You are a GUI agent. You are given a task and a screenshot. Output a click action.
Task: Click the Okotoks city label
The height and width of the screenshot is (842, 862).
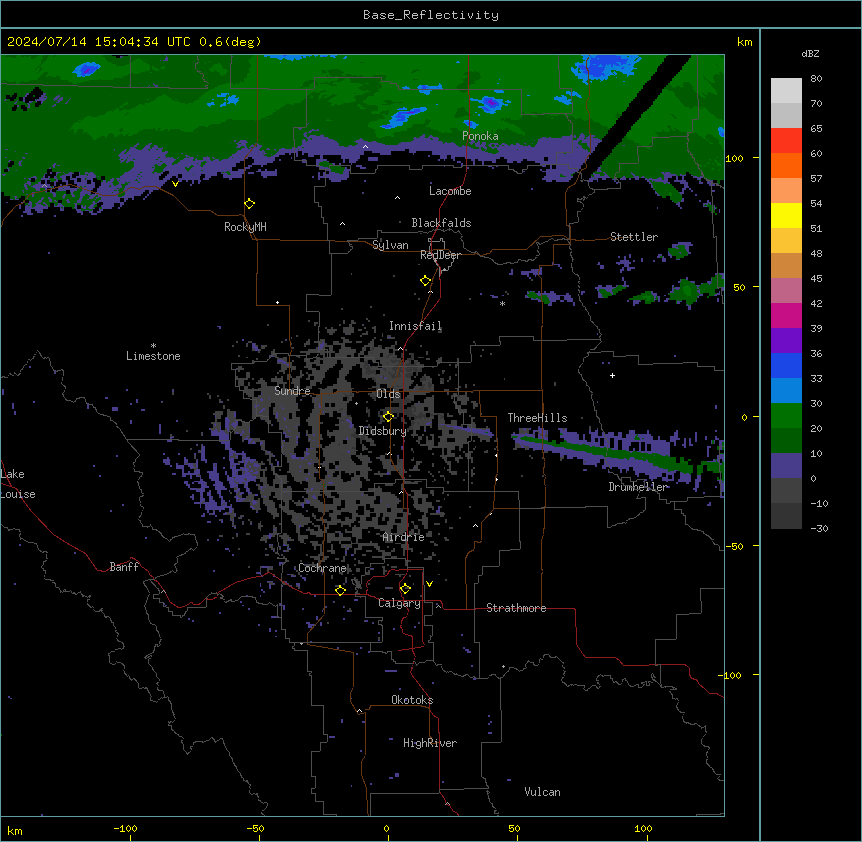[x=412, y=700]
